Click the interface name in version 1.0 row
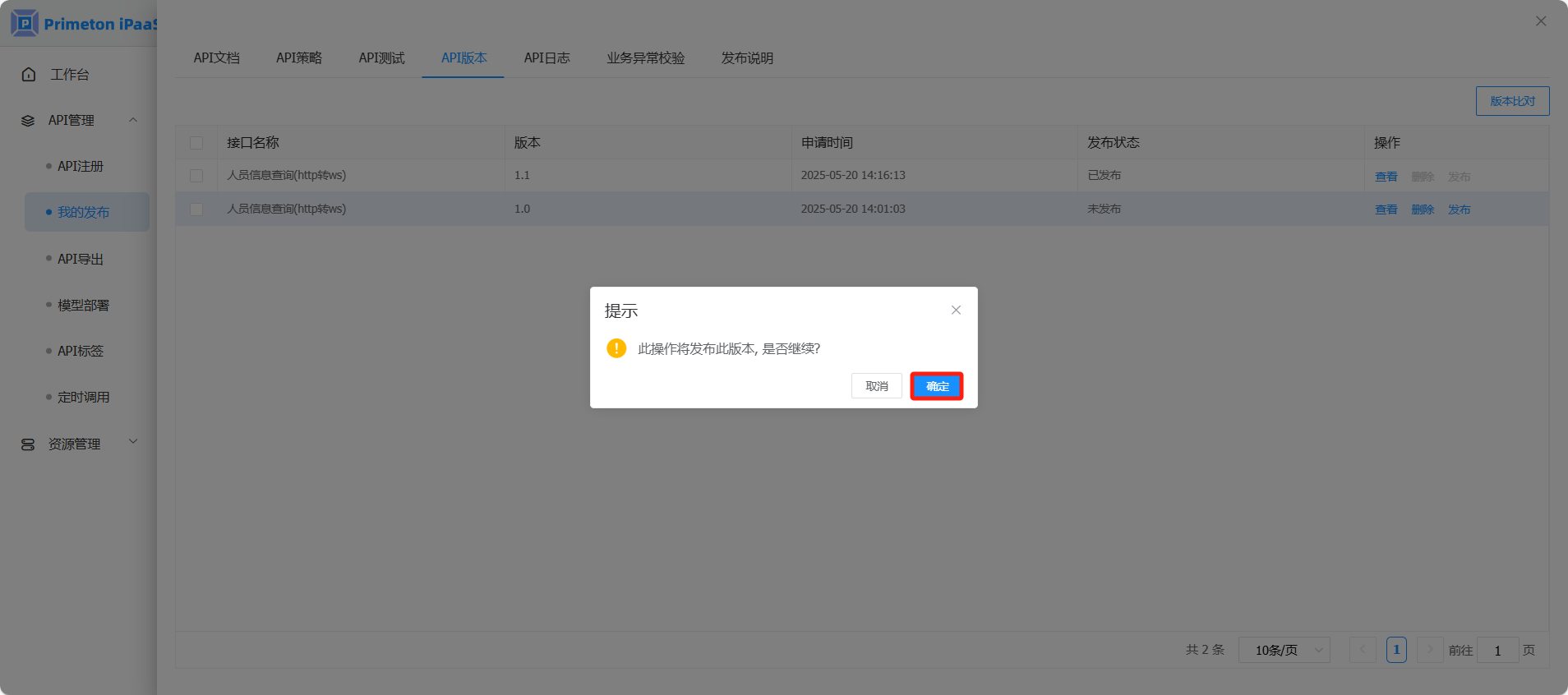 (287, 209)
